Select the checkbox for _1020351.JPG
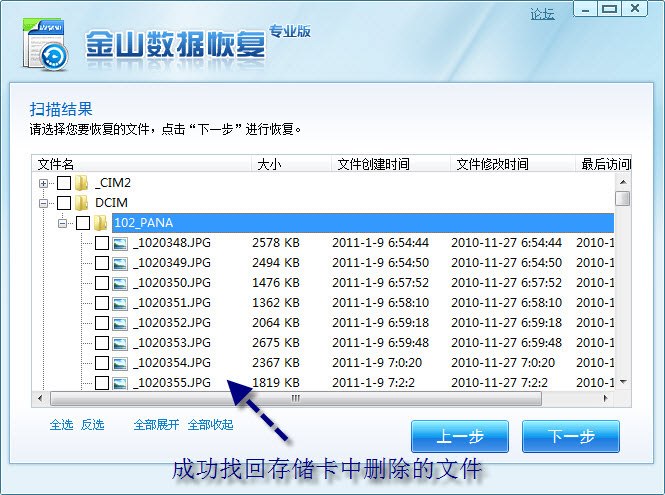665x495 pixels. coord(102,303)
